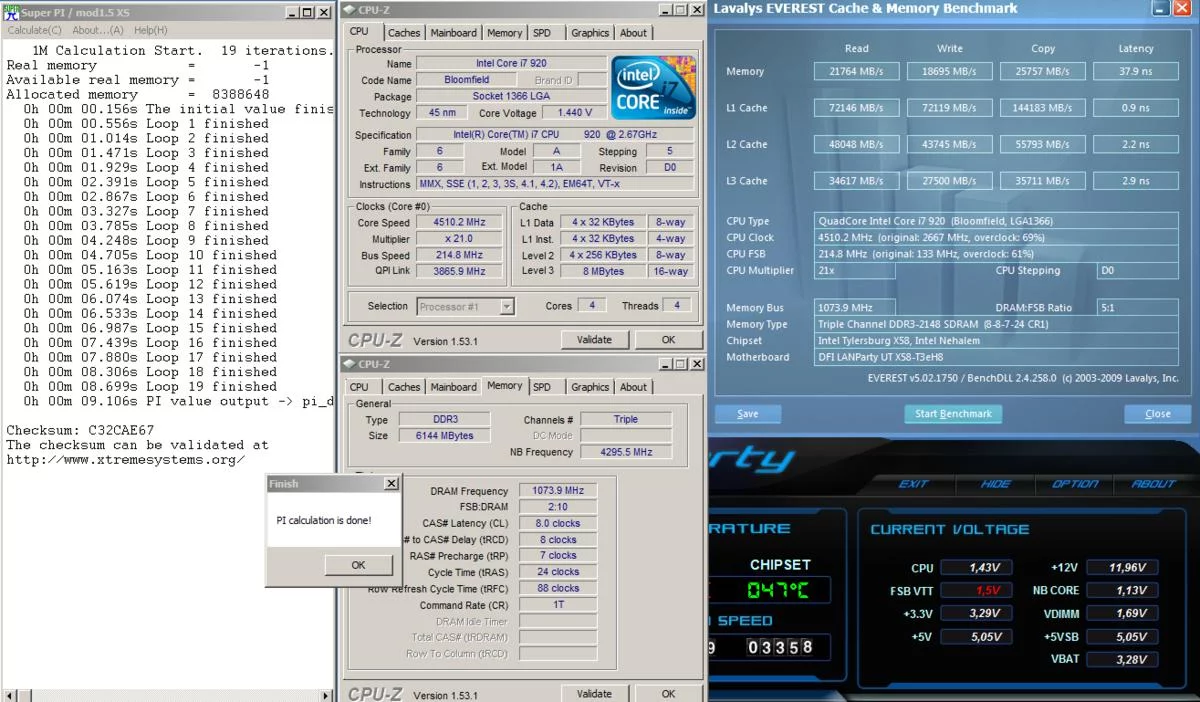Viewport: 1200px width, 702px height.
Task: Click Validate in upper CPU-Z window
Action: (594, 339)
